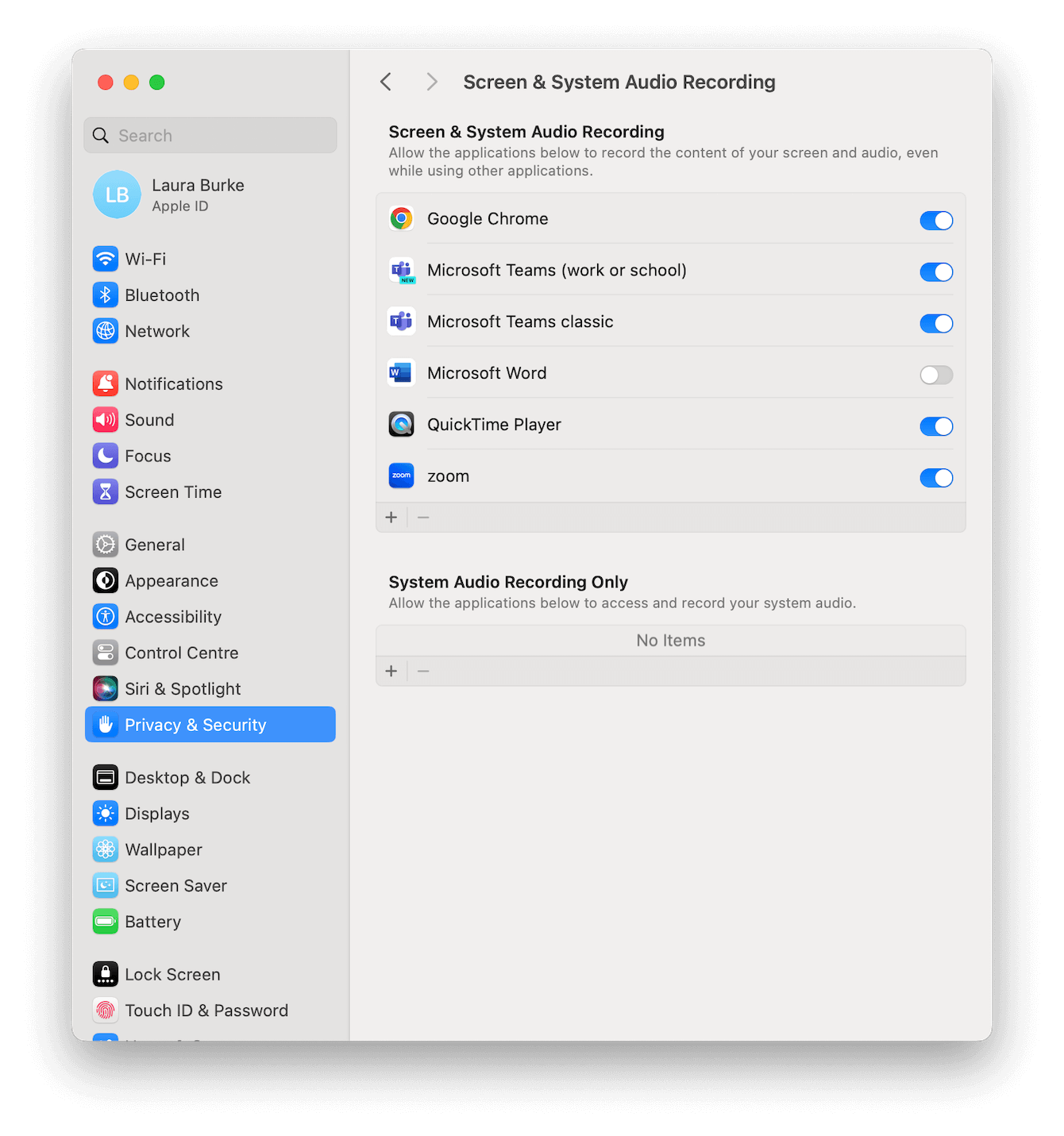Image resolution: width=1064 pixels, height=1136 pixels.
Task: Click the Focus moon icon
Action: [x=106, y=456]
